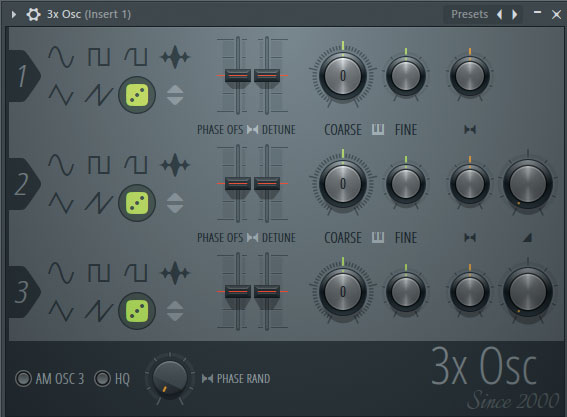Click oscillator 2 stereo panning knob
Viewport: 567px width, 417px height.
click(x=470, y=184)
